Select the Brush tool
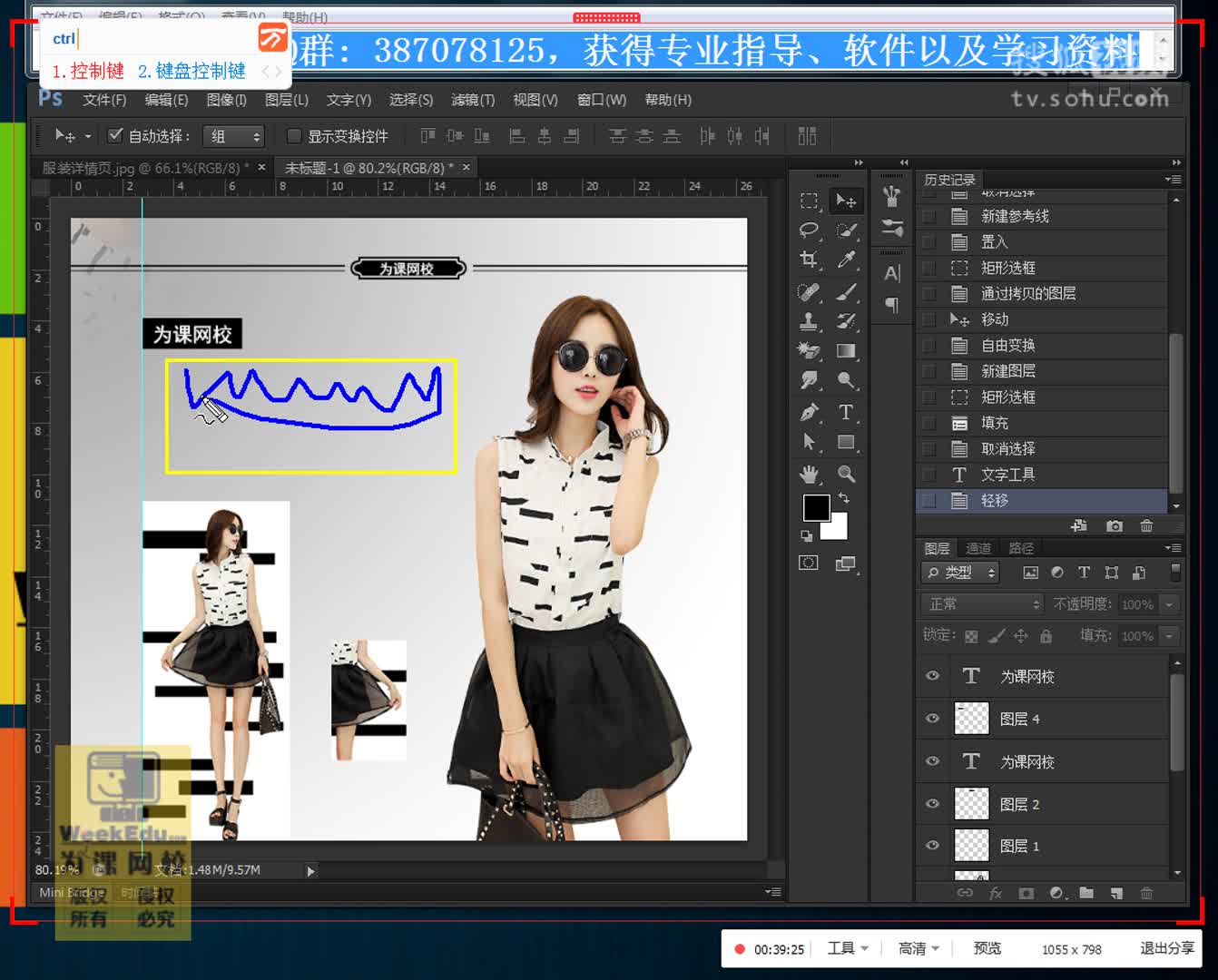 click(x=846, y=291)
